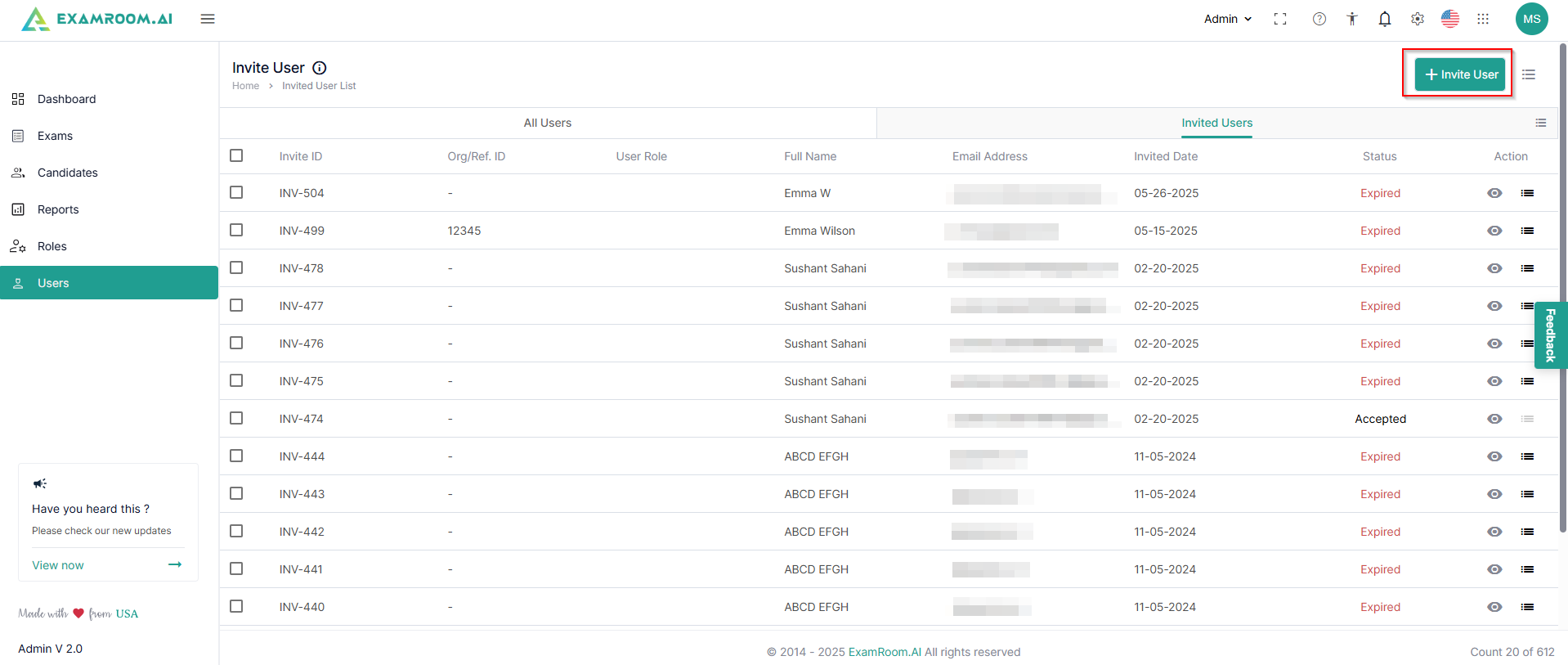Screen dimensions: 1568x665
Task: Select the Invited Users tab
Action: (x=1216, y=123)
